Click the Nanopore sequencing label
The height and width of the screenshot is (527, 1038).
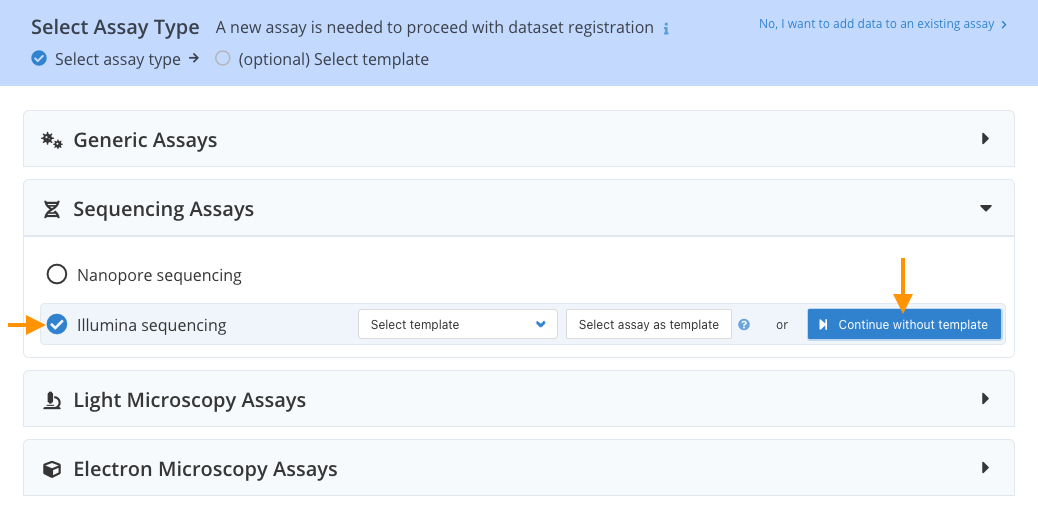pyautogui.click(x=160, y=275)
